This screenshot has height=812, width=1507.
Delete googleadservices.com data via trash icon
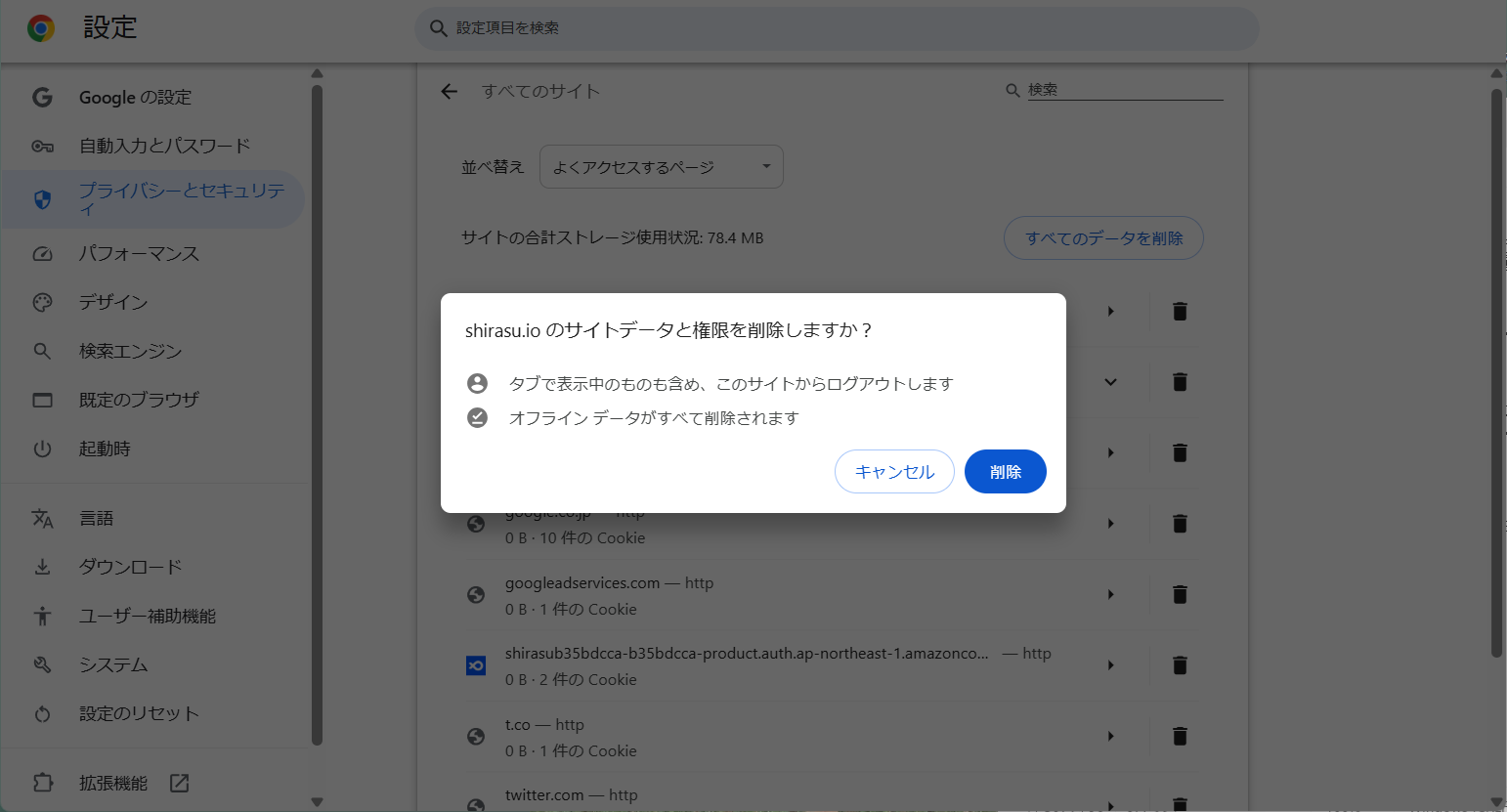[1180, 594]
